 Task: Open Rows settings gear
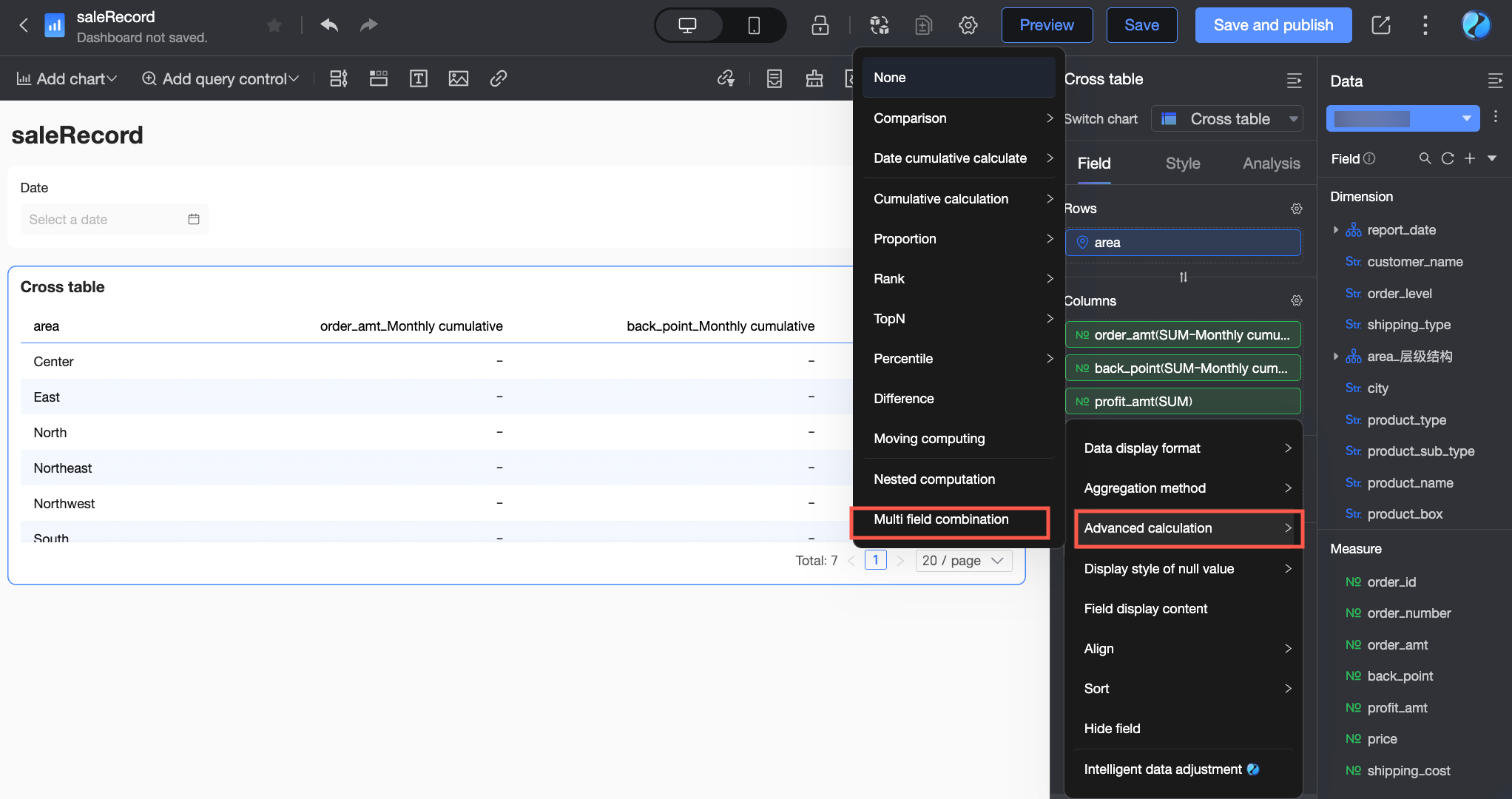coord(1296,209)
